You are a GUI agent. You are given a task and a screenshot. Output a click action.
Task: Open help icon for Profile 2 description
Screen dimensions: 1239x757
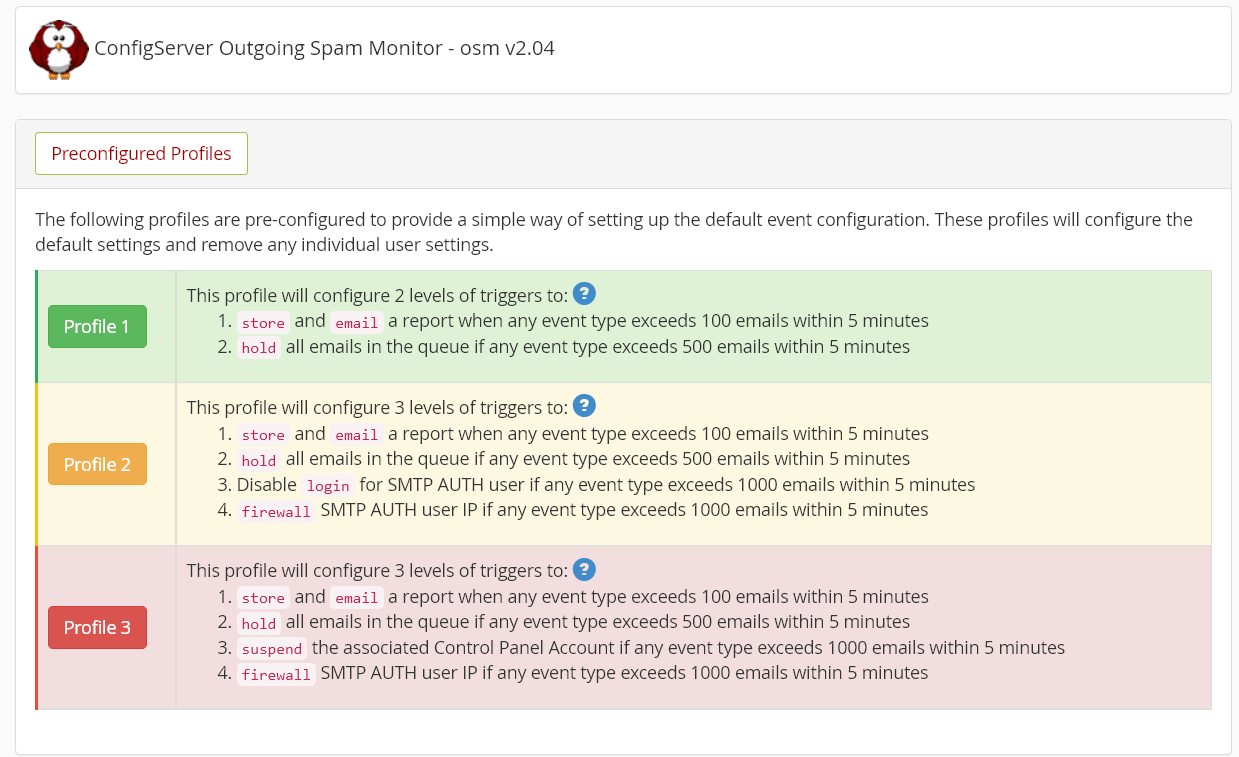pyautogui.click(x=585, y=406)
